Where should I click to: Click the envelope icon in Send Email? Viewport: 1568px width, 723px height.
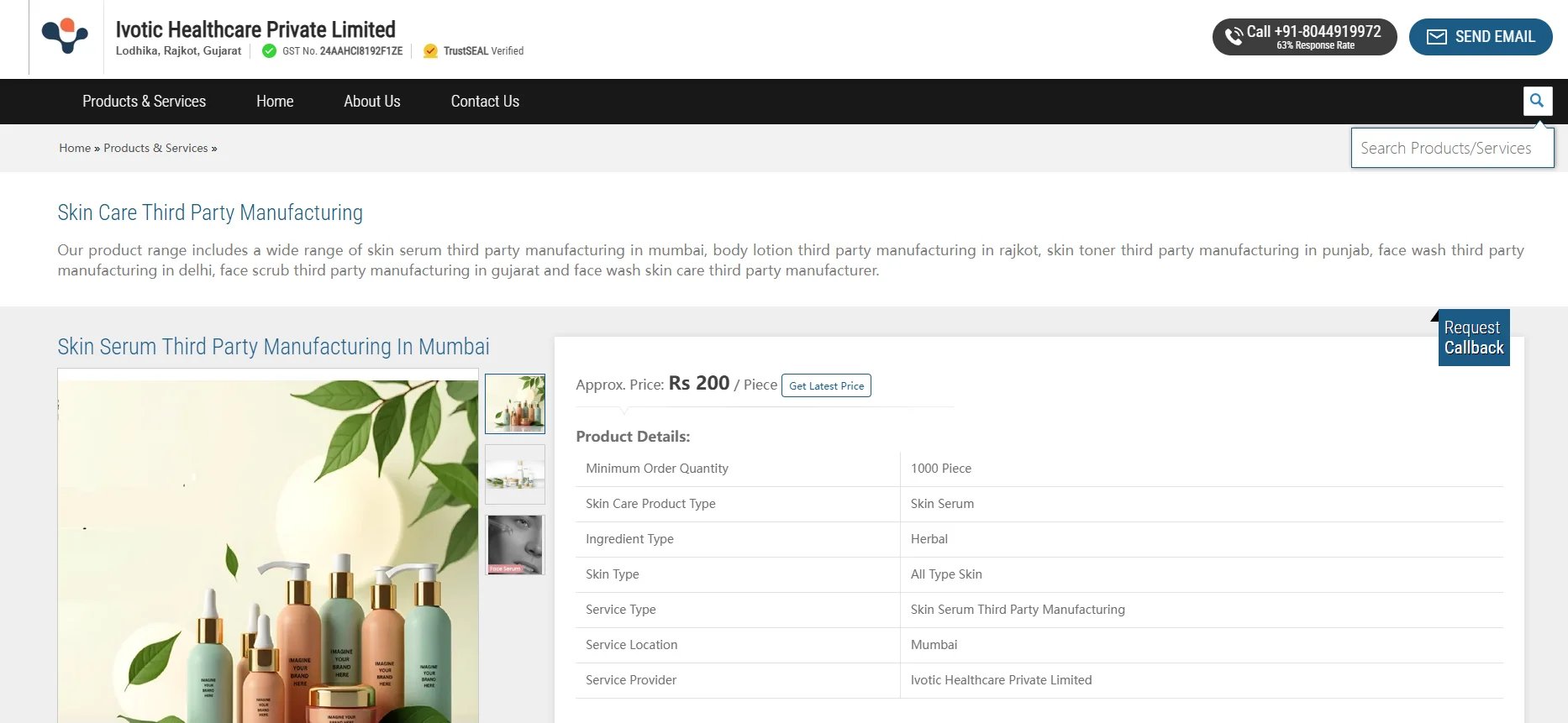(1436, 37)
